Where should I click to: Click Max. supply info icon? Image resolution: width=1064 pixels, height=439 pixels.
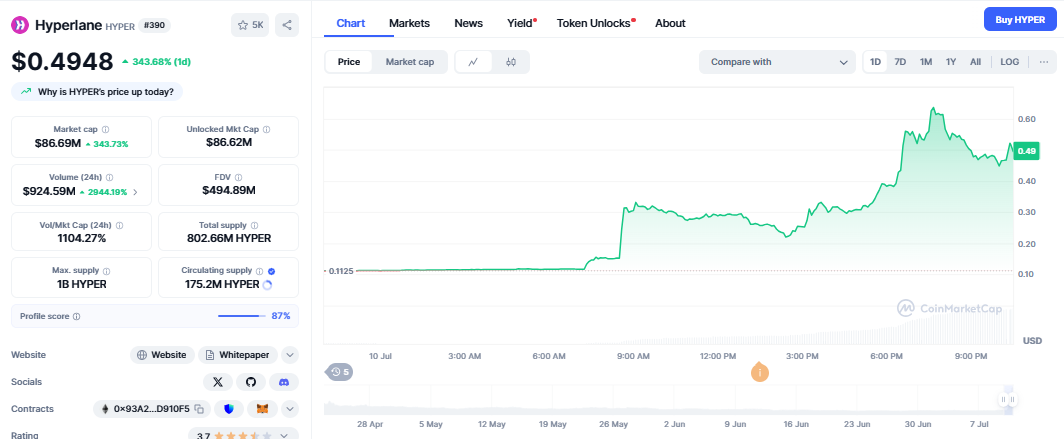click(x=107, y=270)
